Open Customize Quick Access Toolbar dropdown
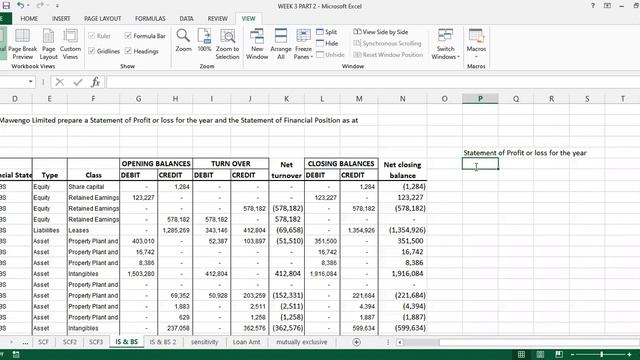This screenshot has height=360, width=640. (57, 6)
